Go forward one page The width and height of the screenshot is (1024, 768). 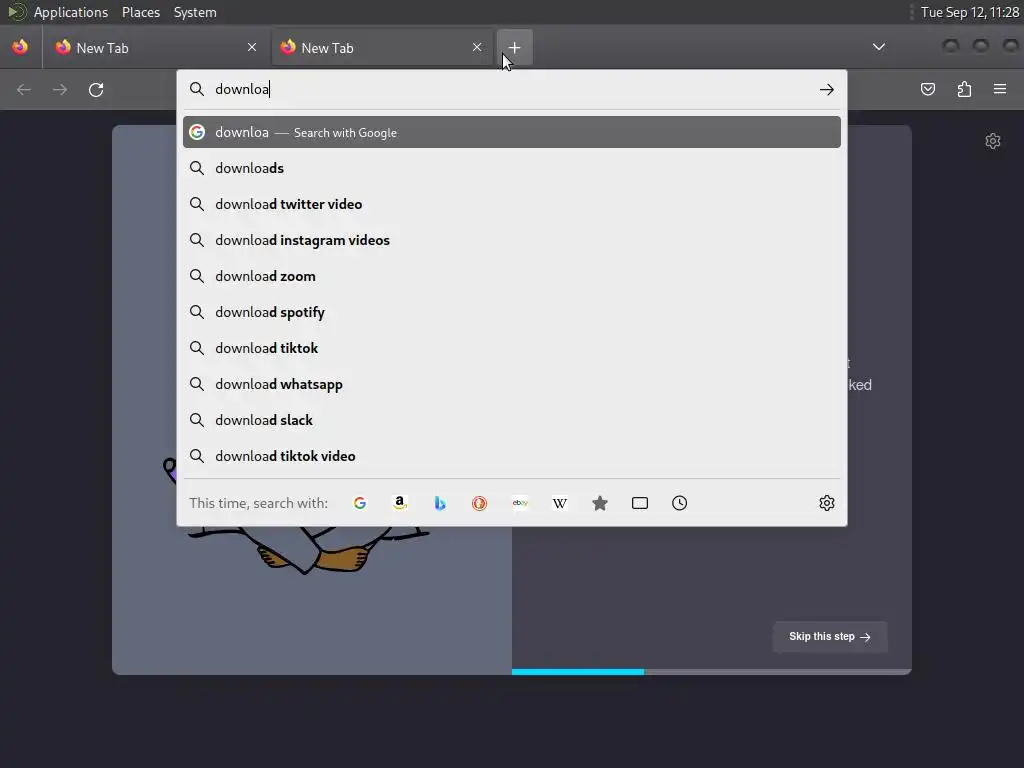point(60,89)
